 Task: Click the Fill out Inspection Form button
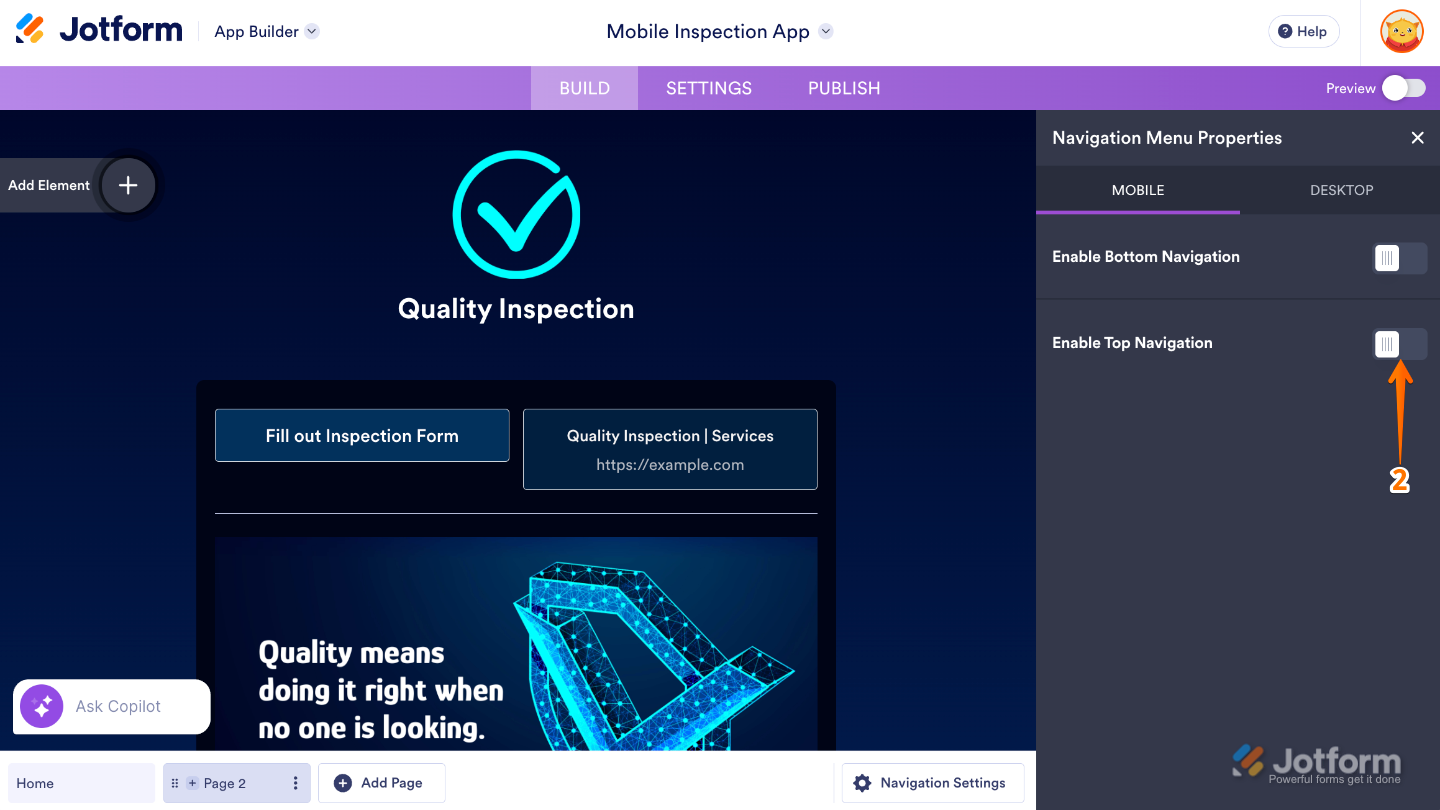click(x=362, y=436)
